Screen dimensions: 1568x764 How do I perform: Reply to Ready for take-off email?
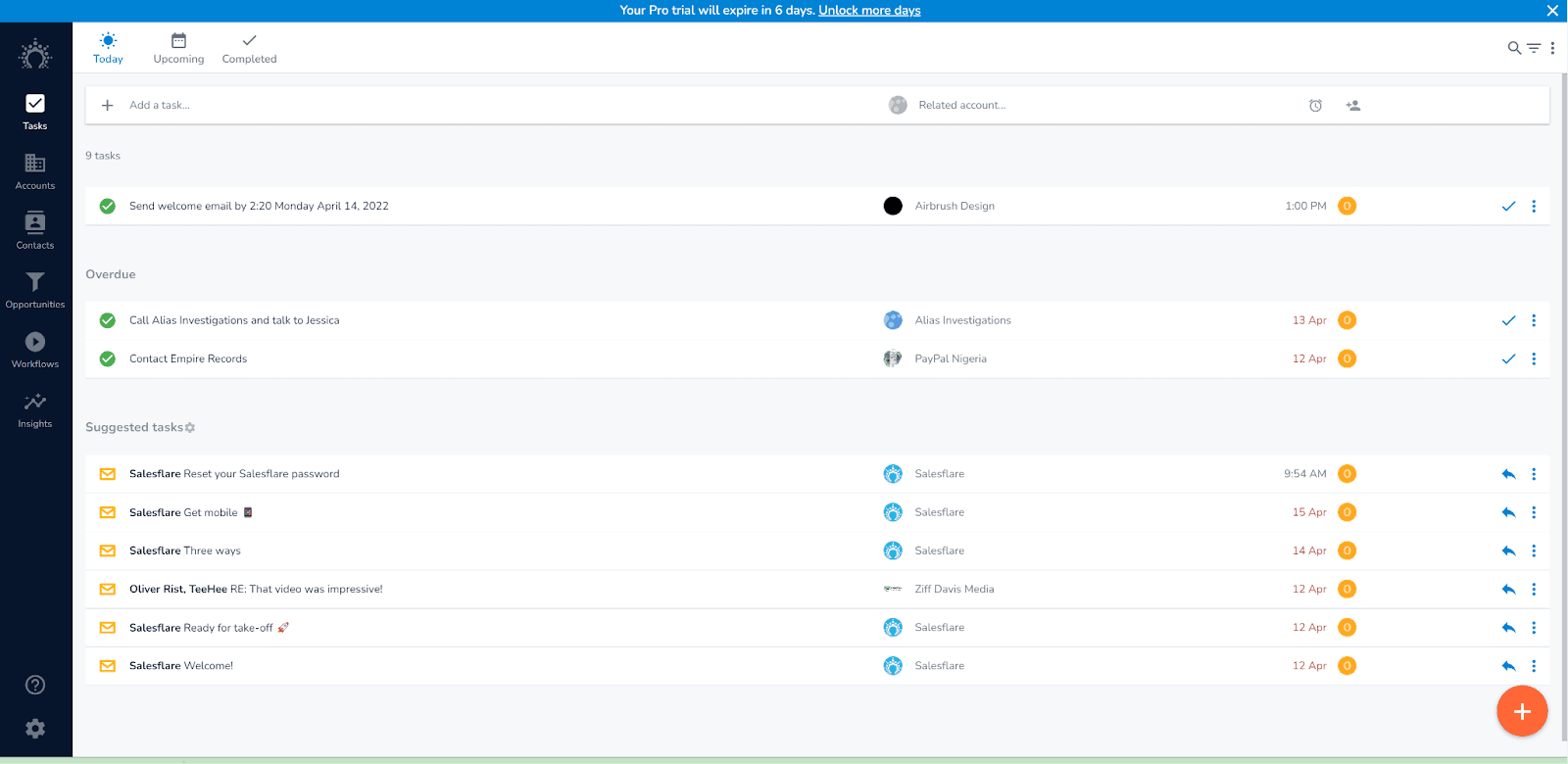[1508, 628]
